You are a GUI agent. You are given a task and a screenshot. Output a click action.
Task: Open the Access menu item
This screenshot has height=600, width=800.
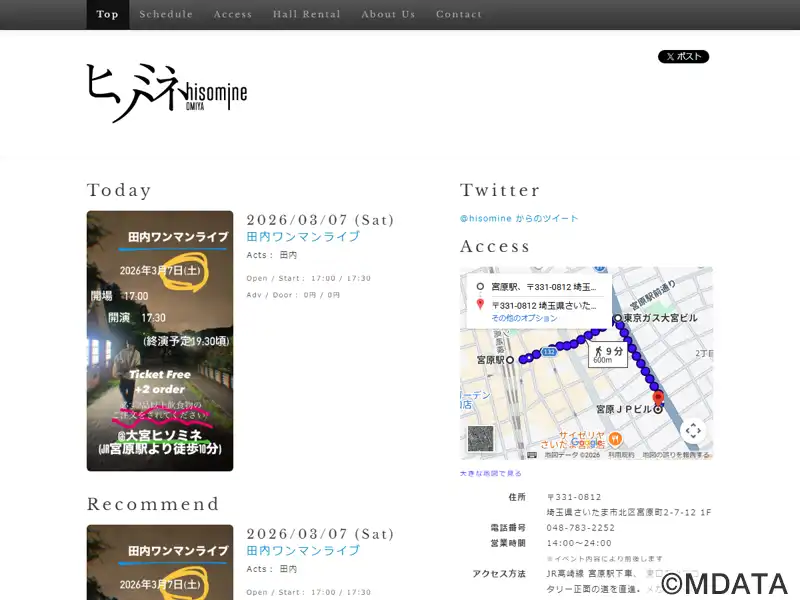pos(233,14)
